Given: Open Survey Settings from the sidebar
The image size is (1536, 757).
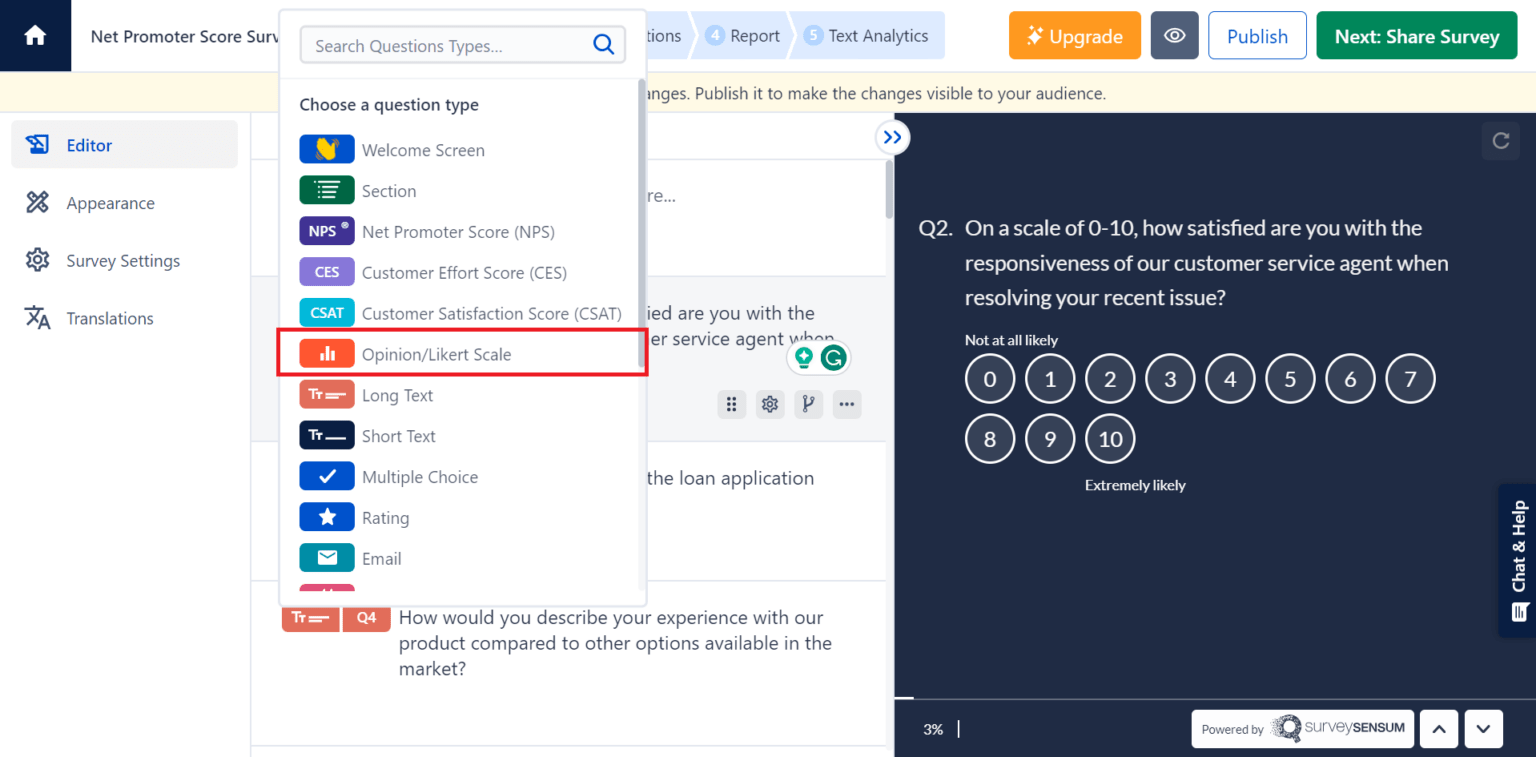Looking at the screenshot, I should coord(121,260).
